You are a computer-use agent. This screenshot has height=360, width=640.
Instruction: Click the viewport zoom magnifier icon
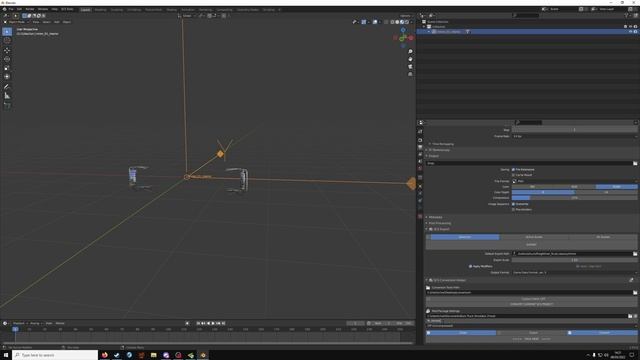(x=410, y=51)
